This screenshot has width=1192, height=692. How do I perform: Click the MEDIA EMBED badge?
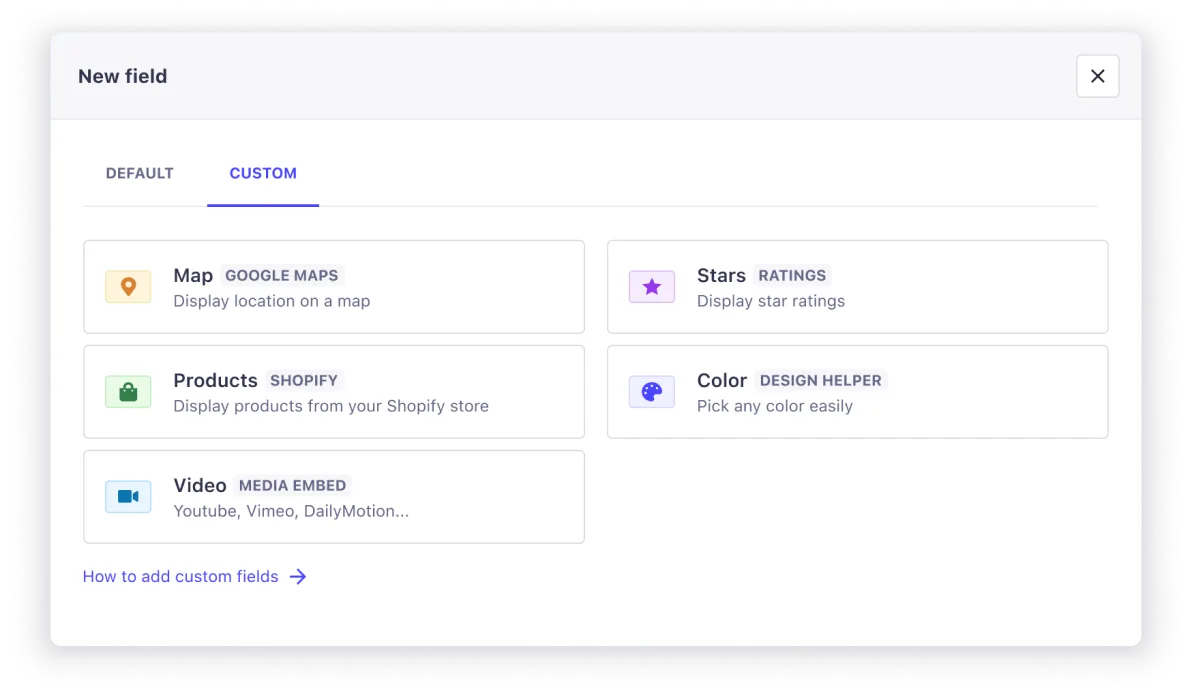point(292,485)
